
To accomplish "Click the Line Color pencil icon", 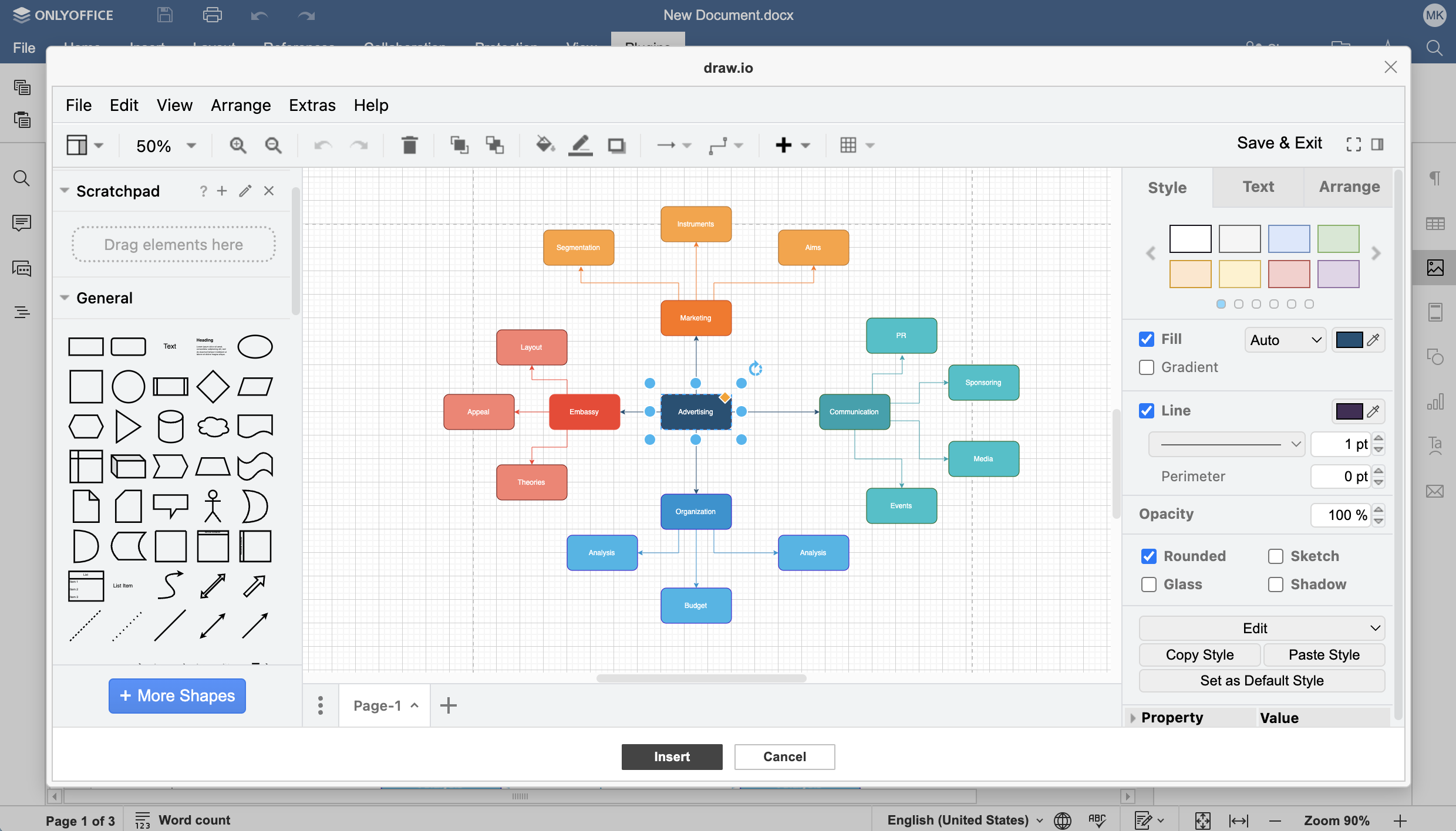I will pyautogui.click(x=581, y=145).
